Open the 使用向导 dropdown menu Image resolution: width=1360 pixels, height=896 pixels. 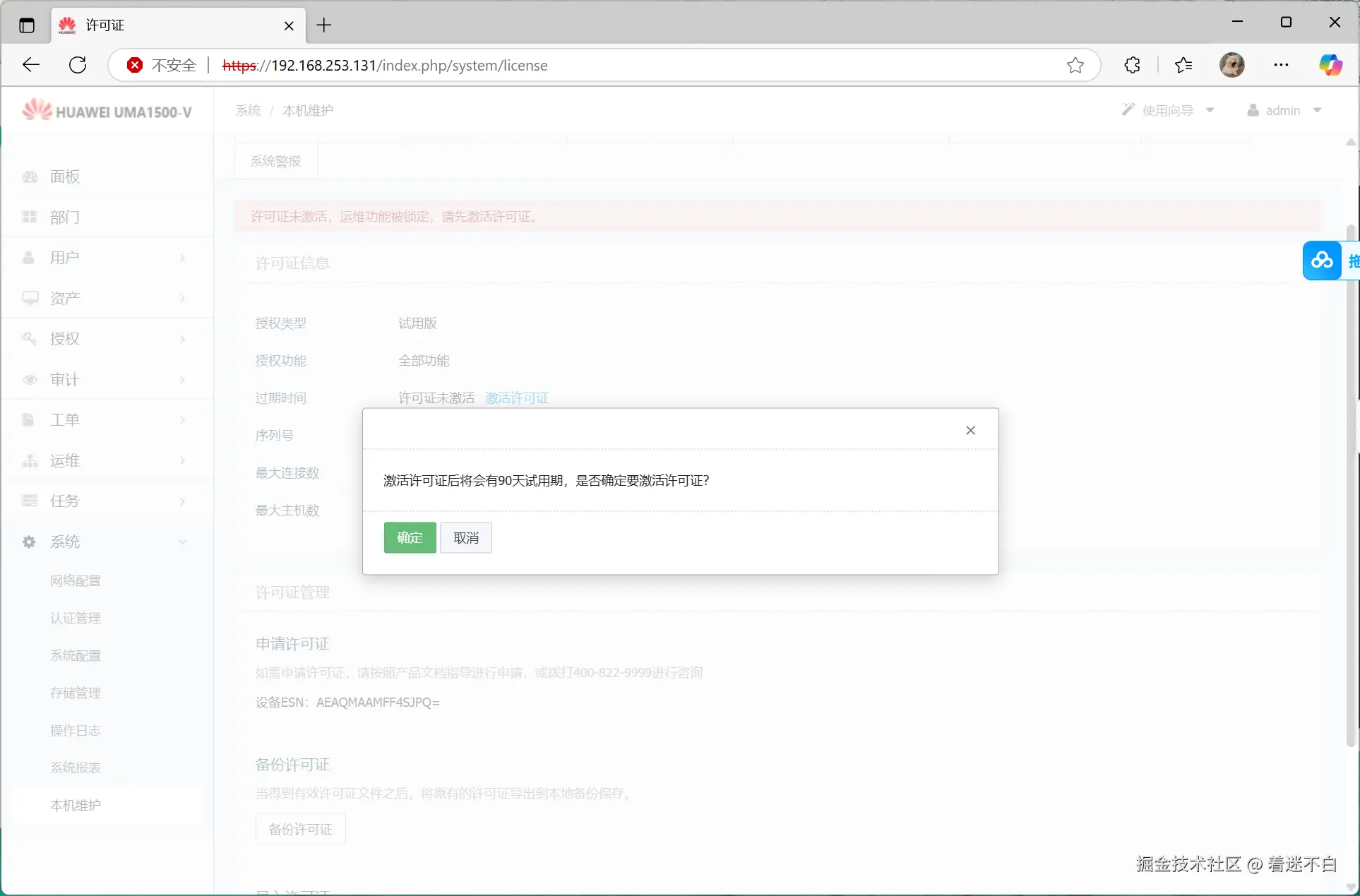pyautogui.click(x=1168, y=110)
